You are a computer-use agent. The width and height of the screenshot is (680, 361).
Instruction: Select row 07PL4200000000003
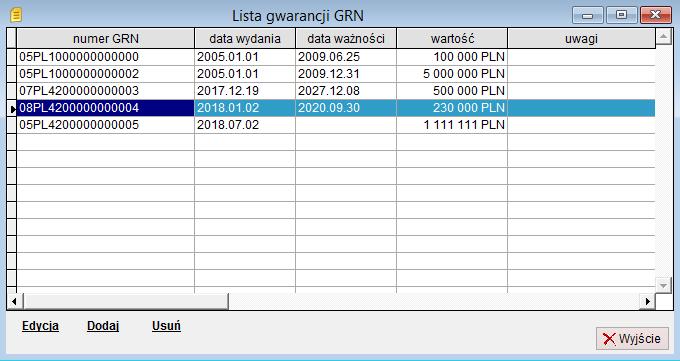336,91
